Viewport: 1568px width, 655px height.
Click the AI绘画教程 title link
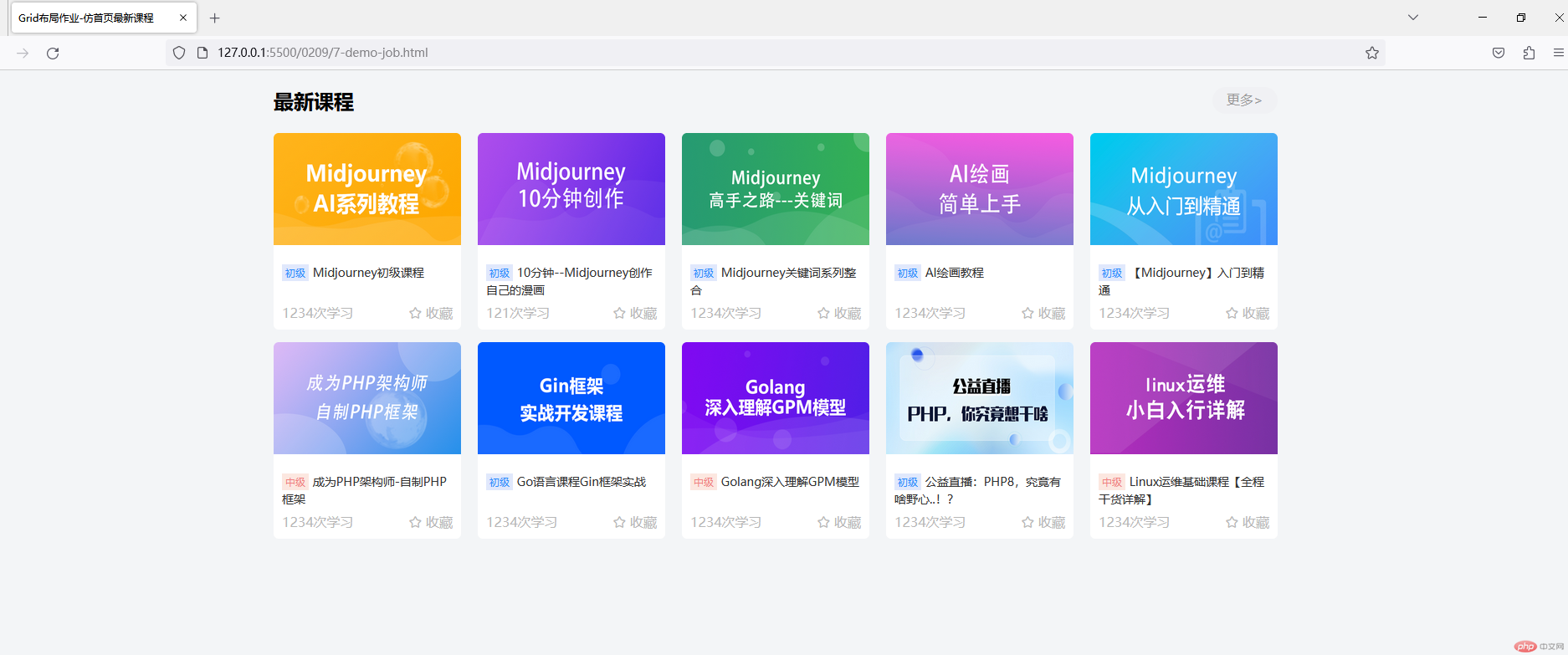click(954, 273)
